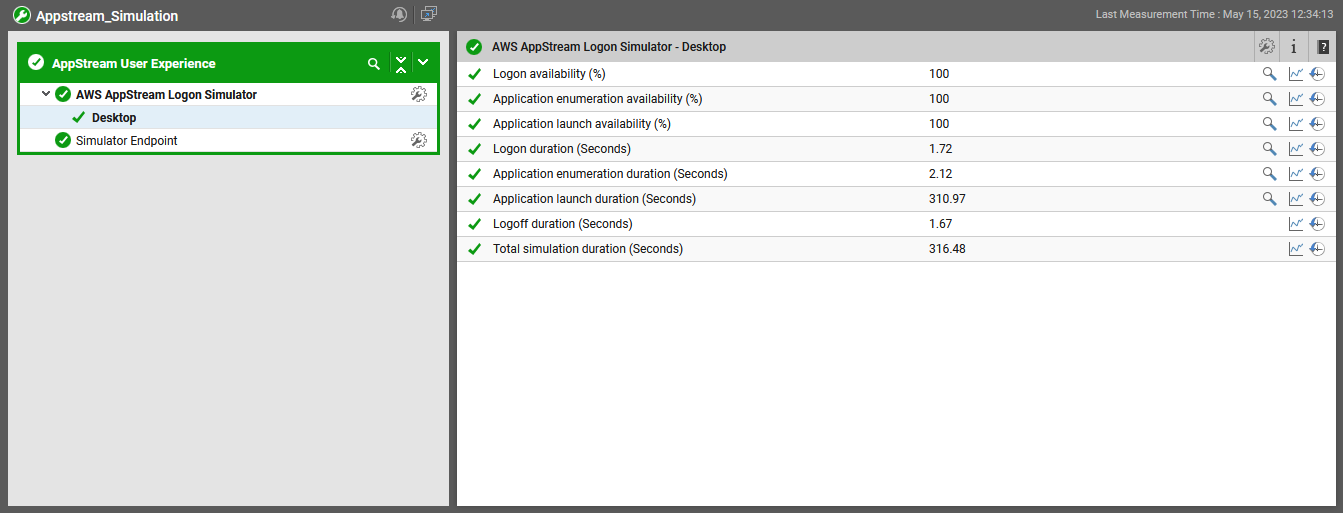Image resolution: width=1343 pixels, height=513 pixels.
Task: Collapse AWS AppStream Logon Simulator tree node
Action: tap(46, 94)
